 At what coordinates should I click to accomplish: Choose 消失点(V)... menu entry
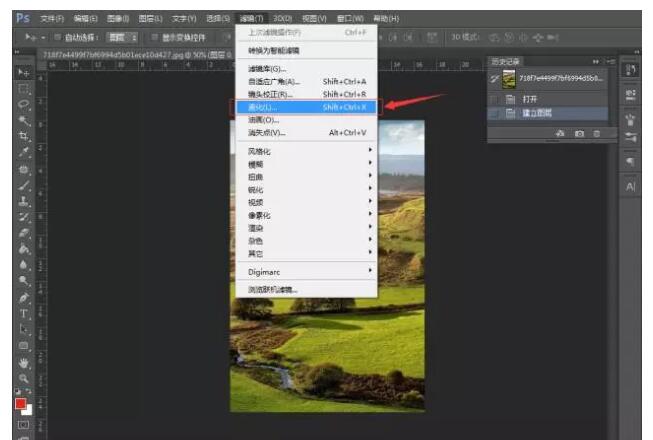307,133
